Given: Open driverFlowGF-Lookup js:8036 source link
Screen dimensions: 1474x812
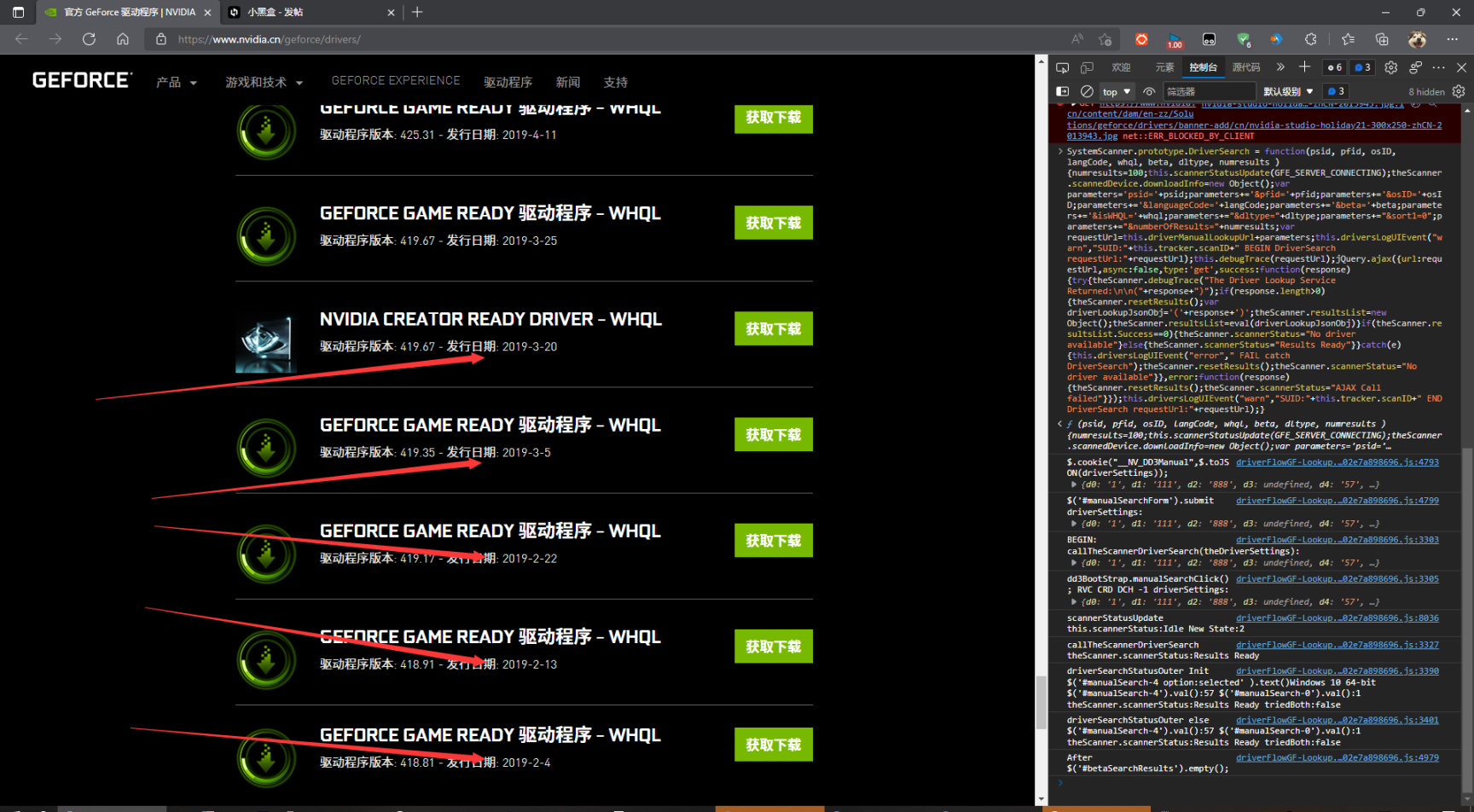Looking at the screenshot, I should pyautogui.click(x=1338, y=618).
